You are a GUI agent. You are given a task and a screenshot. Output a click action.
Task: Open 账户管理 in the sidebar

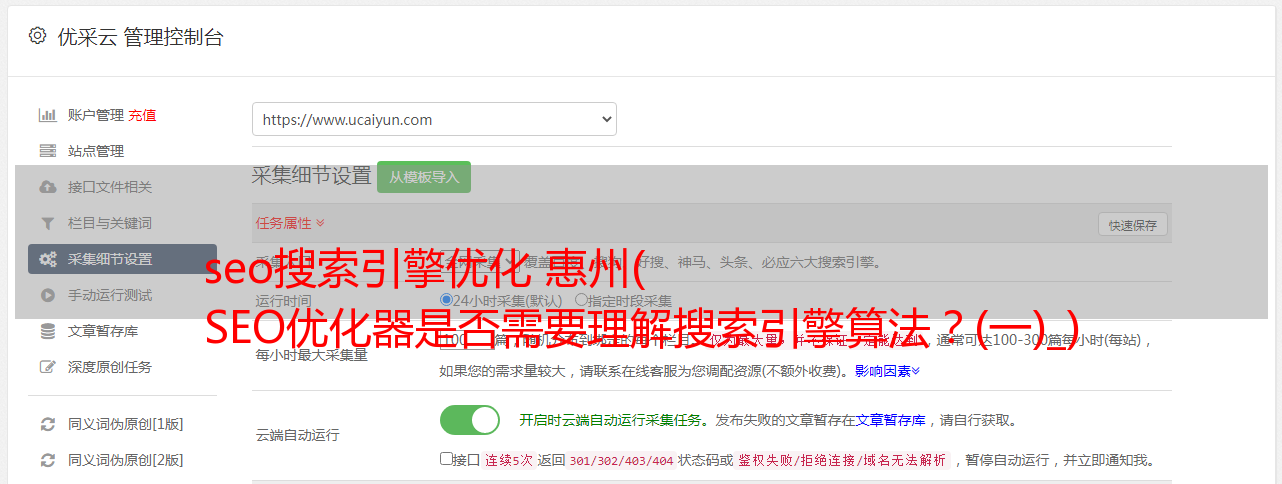pos(95,115)
